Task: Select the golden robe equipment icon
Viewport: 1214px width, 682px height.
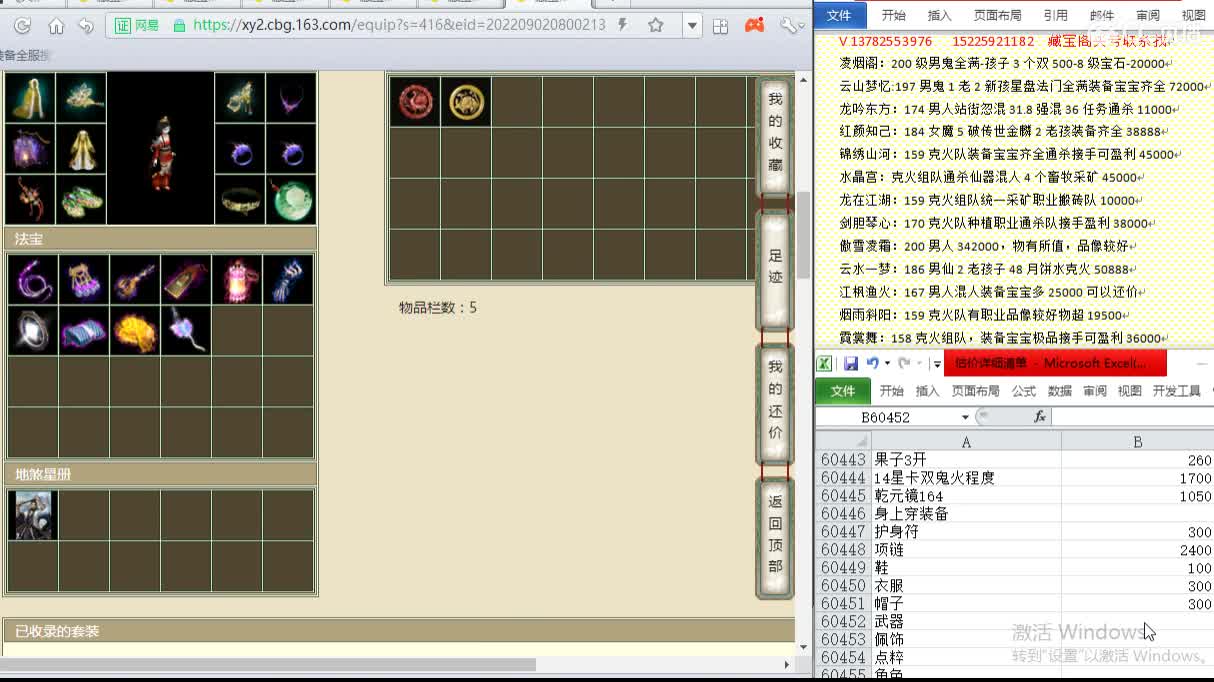Action: [x=81, y=148]
